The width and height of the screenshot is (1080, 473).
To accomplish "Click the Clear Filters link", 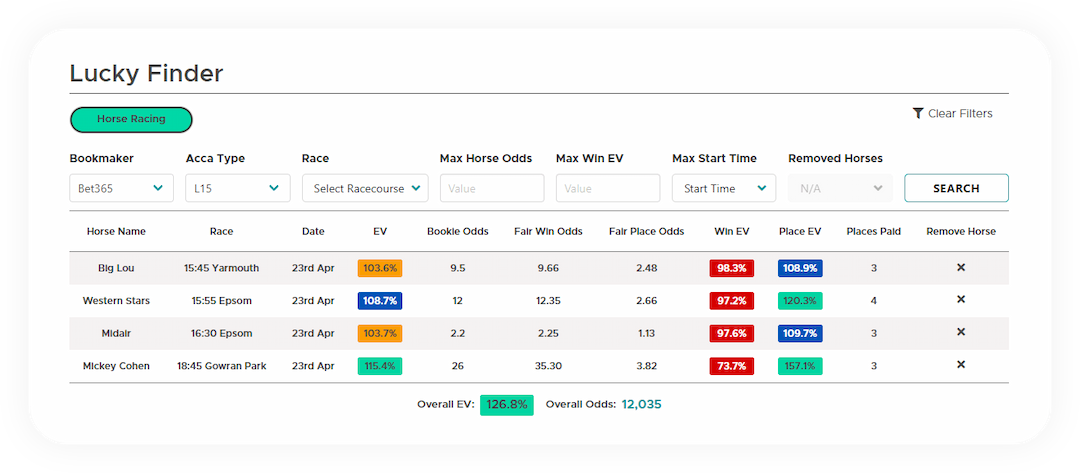I will point(960,114).
